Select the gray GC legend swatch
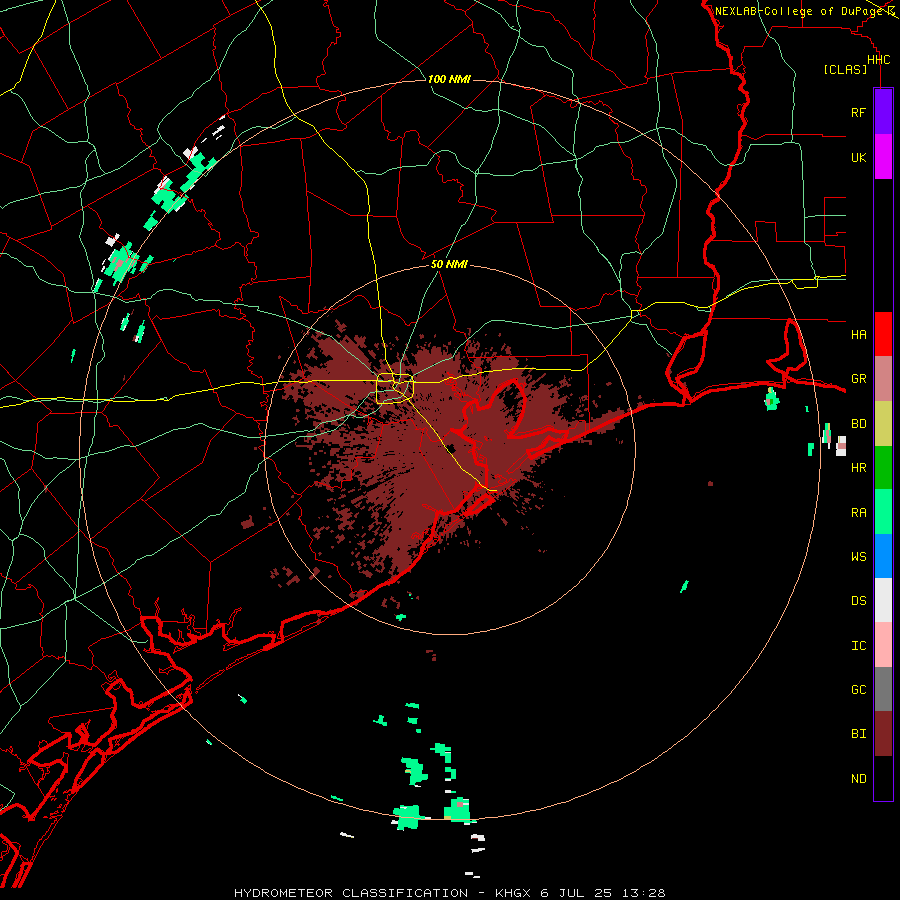Image resolution: width=900 pixels, height=900 pixels. coord(883,689)
